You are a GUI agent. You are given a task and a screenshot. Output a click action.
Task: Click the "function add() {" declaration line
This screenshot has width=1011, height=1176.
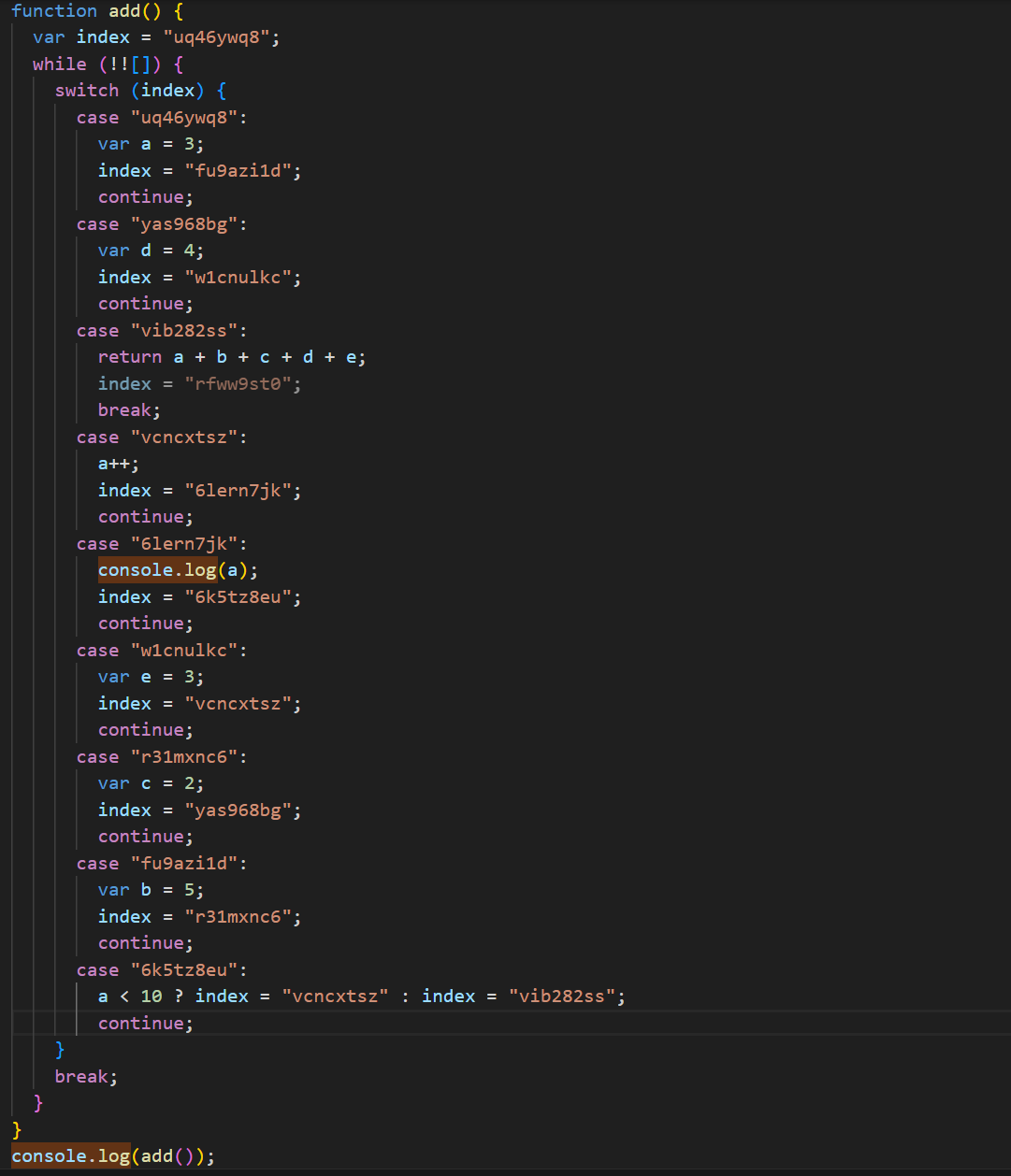pyautogui.click(x=97, y=11)
